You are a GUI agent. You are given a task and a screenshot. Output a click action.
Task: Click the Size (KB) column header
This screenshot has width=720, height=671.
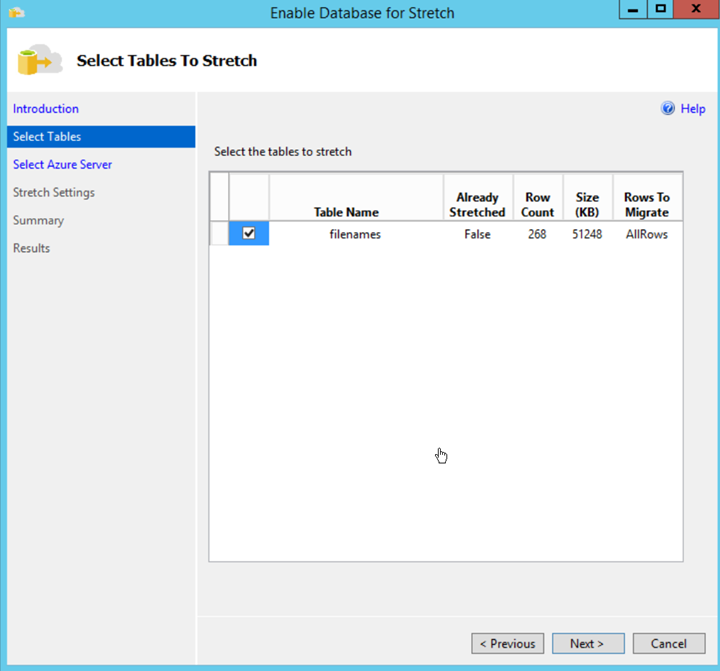click(x=587, y=197)
